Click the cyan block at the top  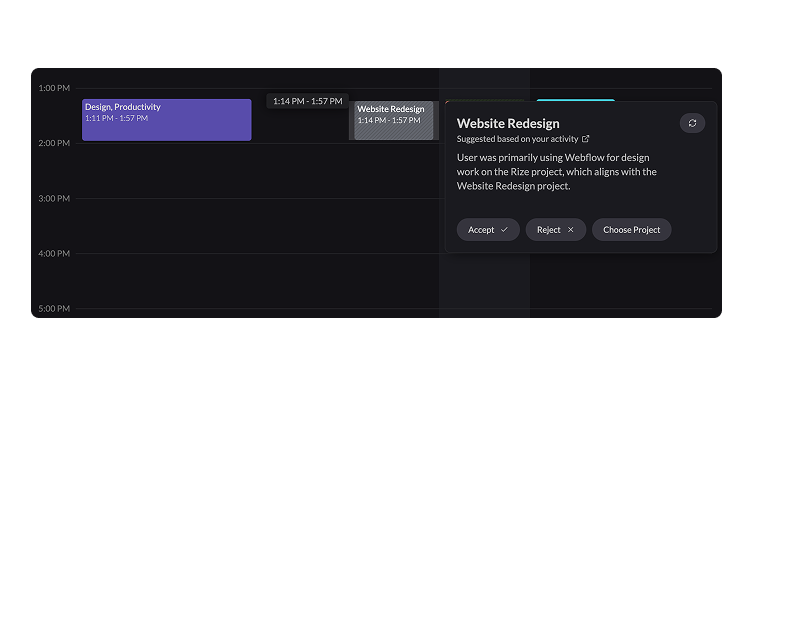tap(575, 100)
